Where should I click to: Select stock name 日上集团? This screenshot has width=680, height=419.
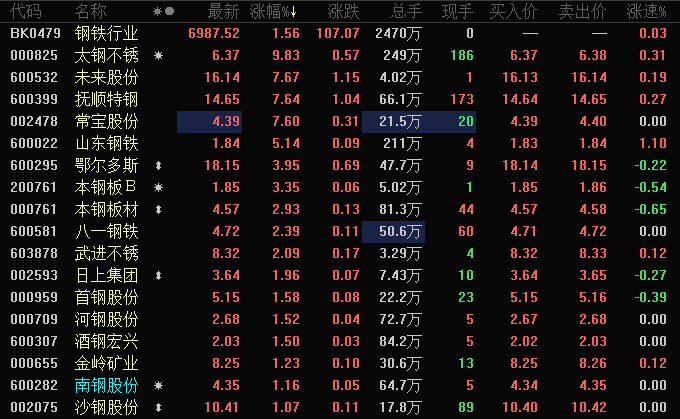(106, 275)
